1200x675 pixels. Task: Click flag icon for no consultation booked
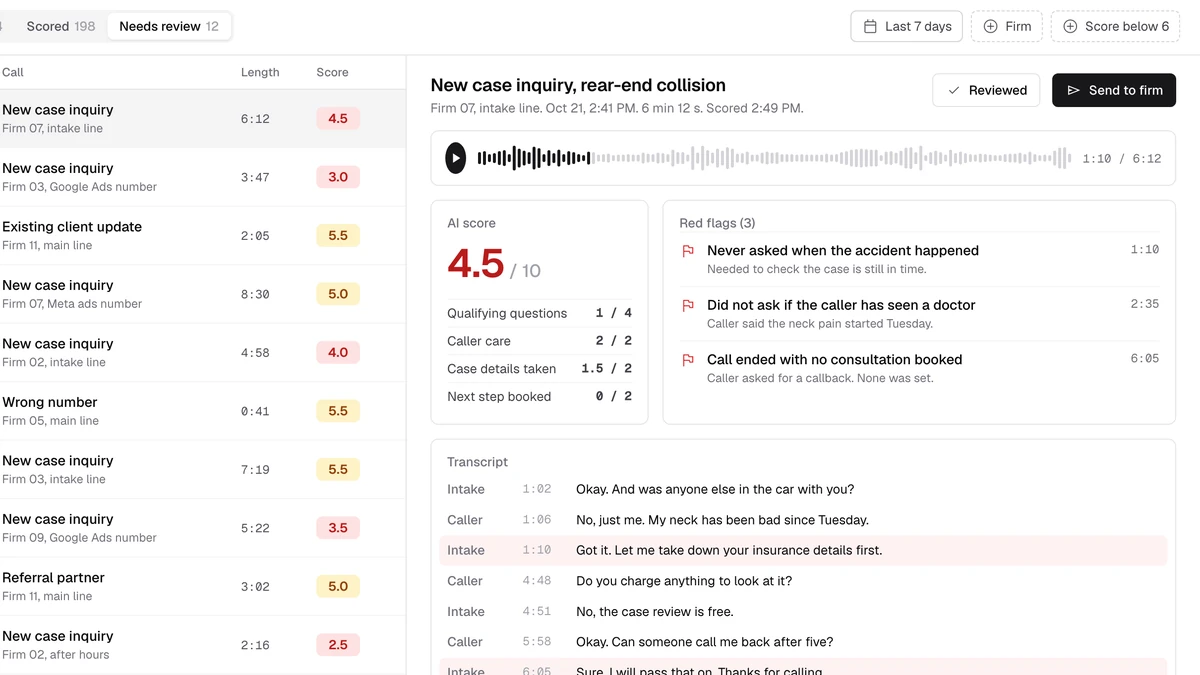pyautogui.click(x=688, y=360)
